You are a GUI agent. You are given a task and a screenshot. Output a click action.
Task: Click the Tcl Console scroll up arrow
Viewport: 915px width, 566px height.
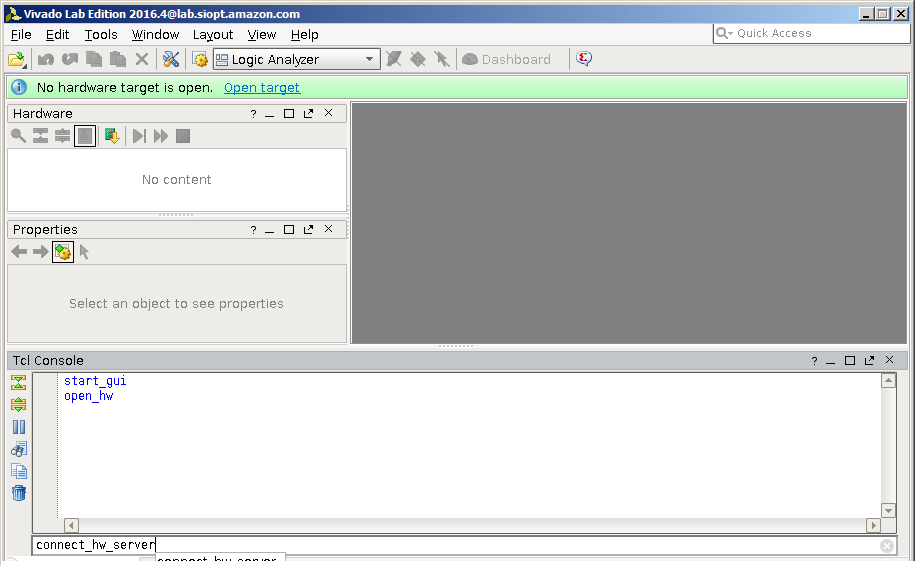pos(888,381)
